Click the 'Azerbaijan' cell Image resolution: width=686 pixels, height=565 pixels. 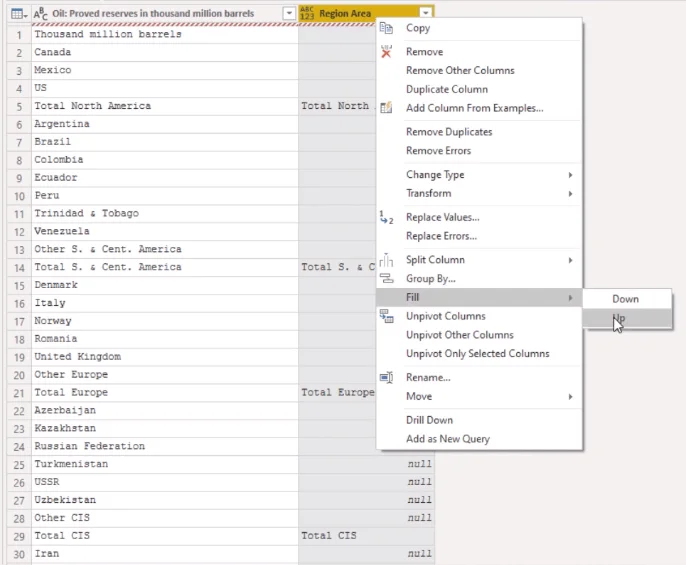coord(164,411)
